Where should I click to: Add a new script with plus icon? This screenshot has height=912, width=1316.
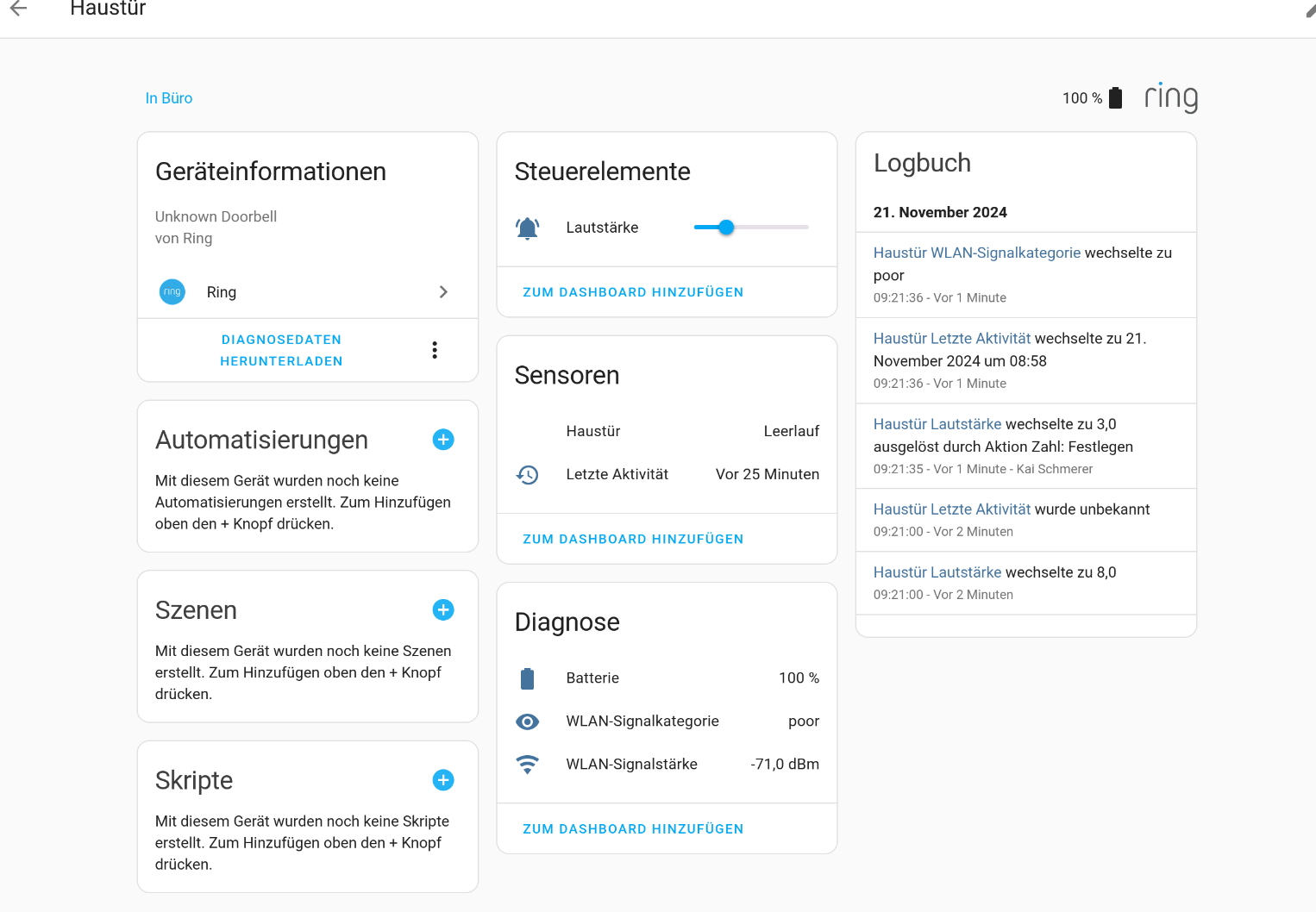[x=443, y=780]
